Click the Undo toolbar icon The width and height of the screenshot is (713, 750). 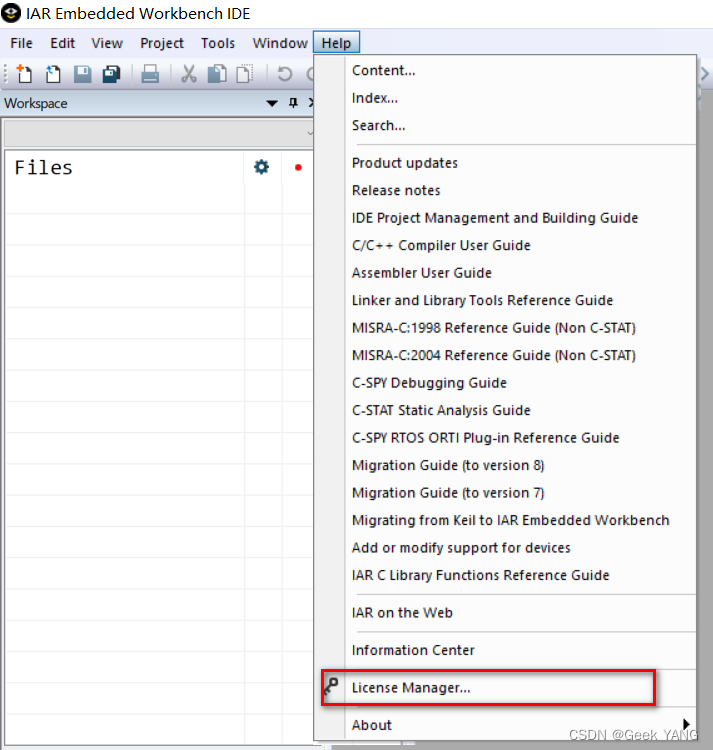[x=285, y=74]
